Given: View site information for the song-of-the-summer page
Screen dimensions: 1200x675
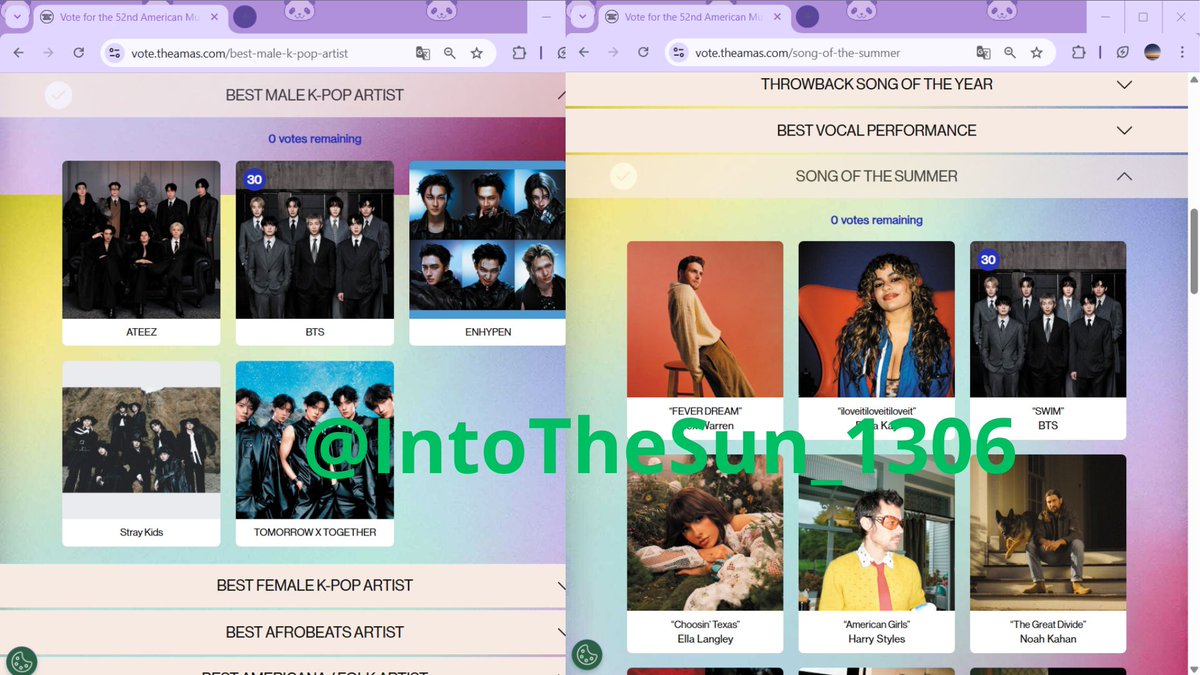Looking at the screenshot, I should (680, 53).
